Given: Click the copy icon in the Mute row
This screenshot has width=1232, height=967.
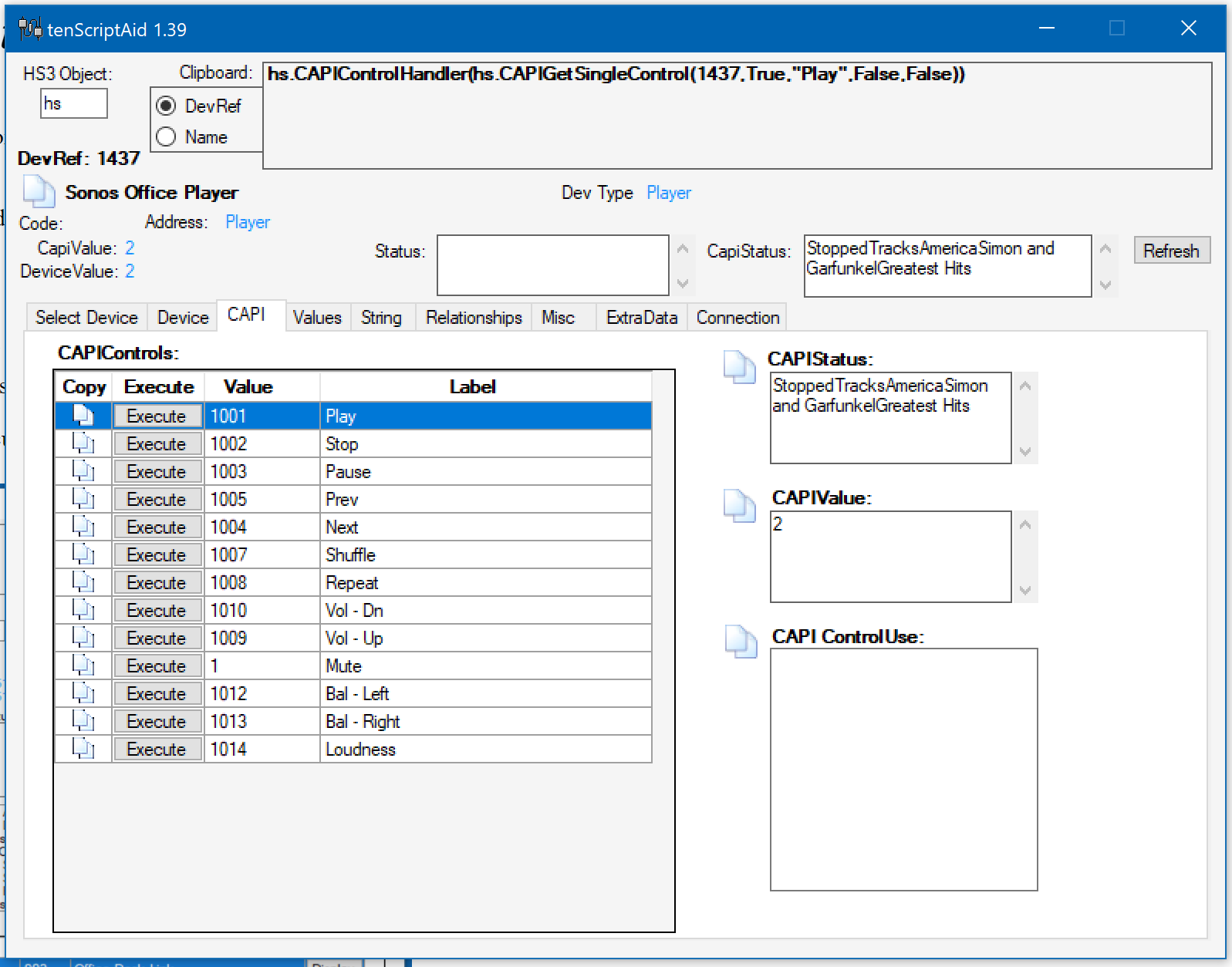Looking at the screenshot, I should pos(83,666).
